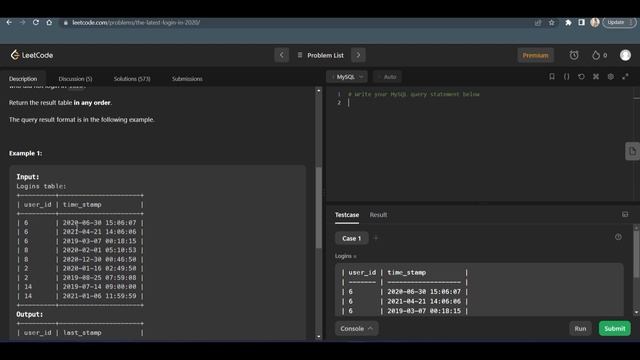The height and width of the screenshot is (360, 640).
Task: Click the testcase panel scrollbar
Action: pyautogui.click(x=636, y=253)
